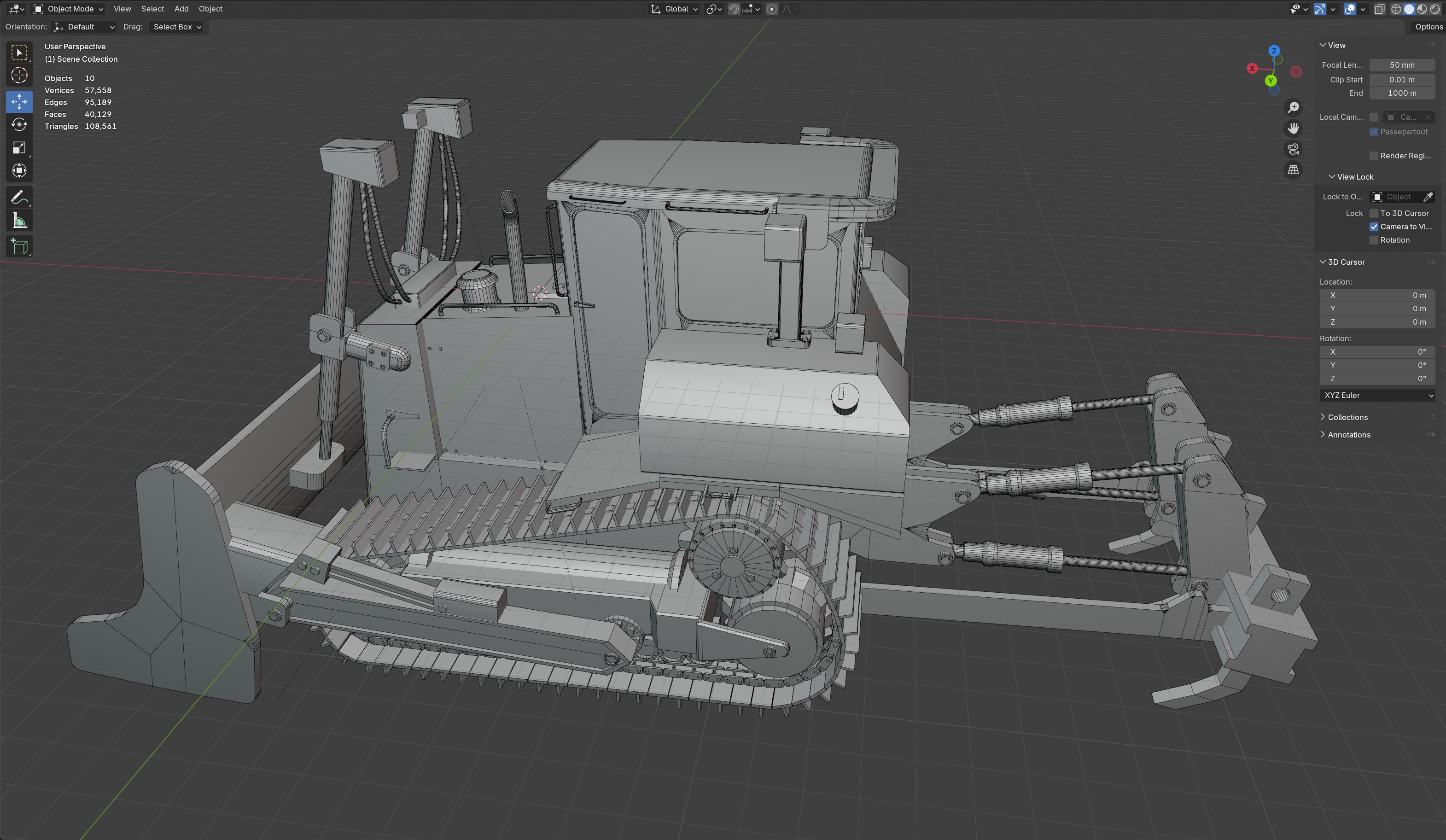This screenshot has height=840, width=1446.
Task: Open the Add menu
Action: (x=181, y=9)
